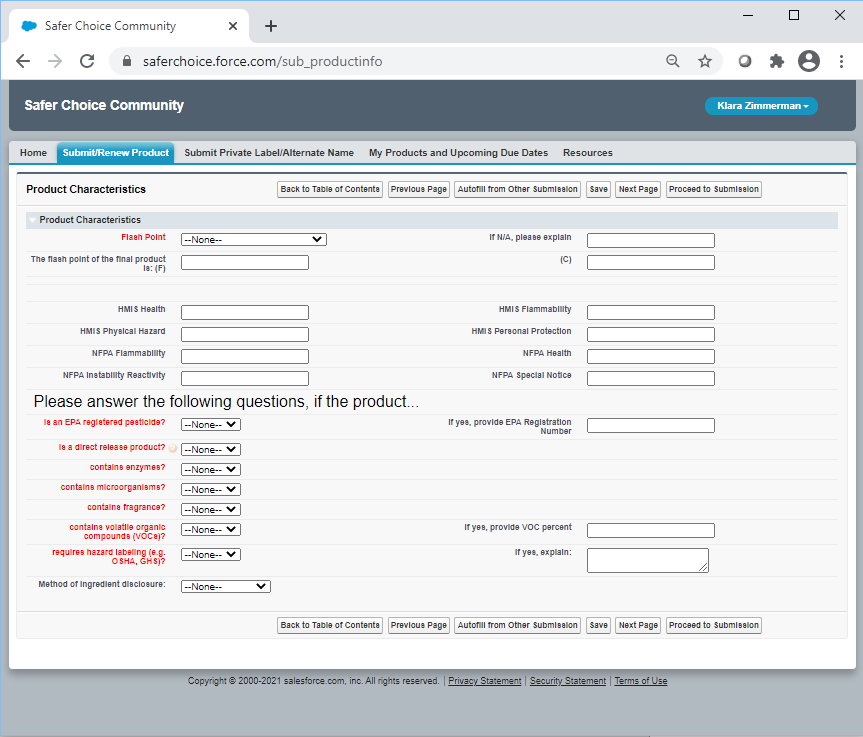Click the Privacy Statement link
863x737 pixels.
(x=484, y=681)
